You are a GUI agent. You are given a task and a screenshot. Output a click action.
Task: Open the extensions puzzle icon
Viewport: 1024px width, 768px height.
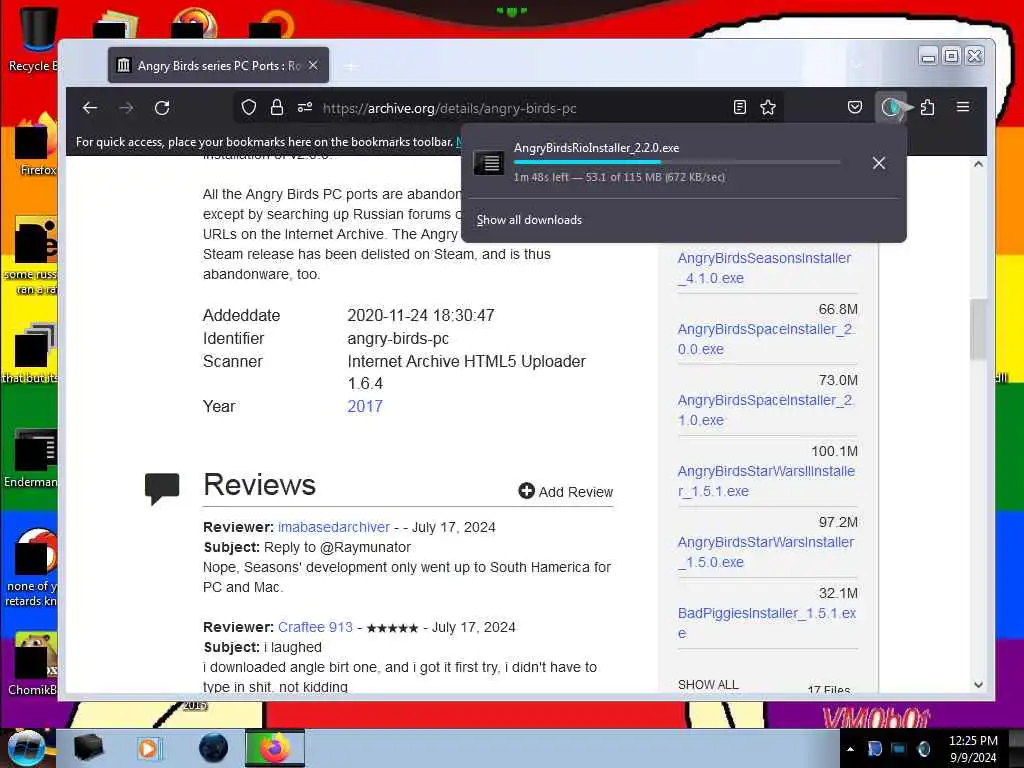[927, 108]
